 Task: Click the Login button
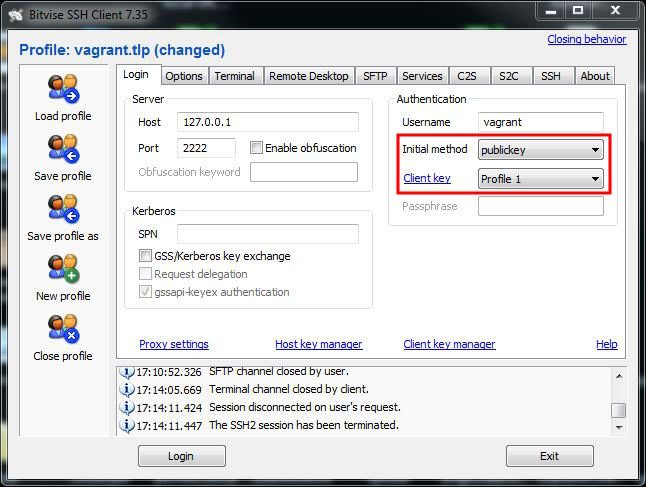[x=182, y=456]
